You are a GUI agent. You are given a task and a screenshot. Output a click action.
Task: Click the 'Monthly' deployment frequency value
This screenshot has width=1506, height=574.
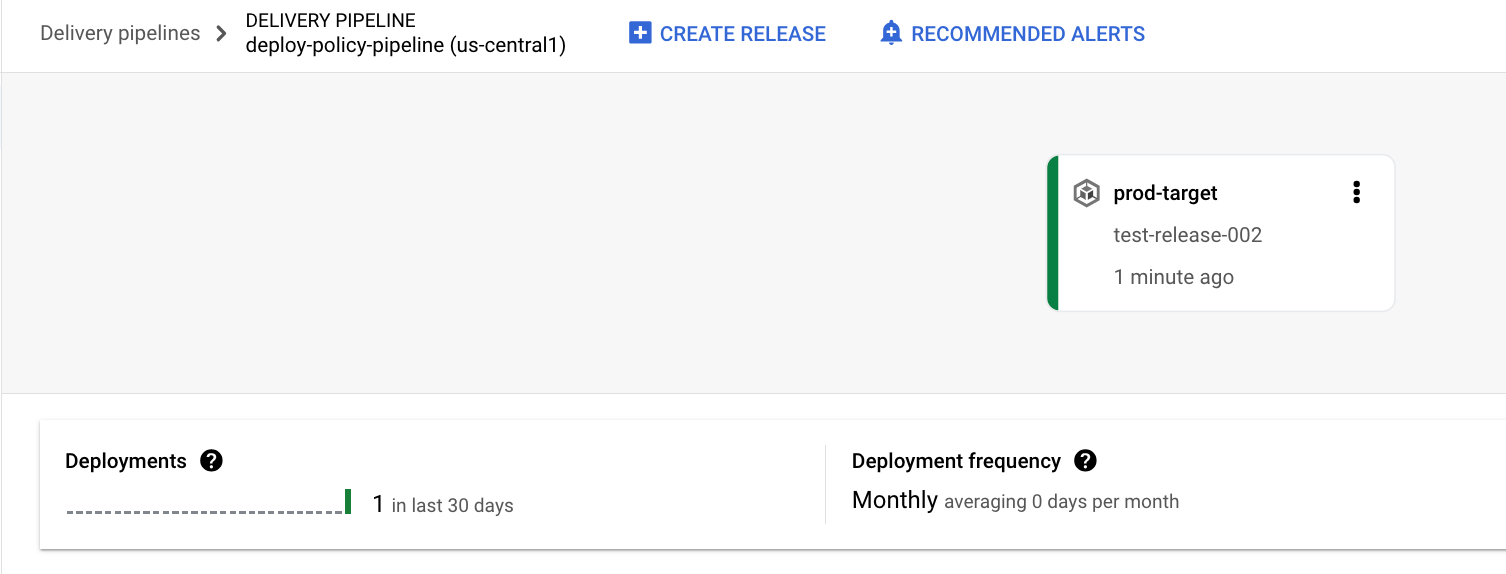(x=894, y=500)
